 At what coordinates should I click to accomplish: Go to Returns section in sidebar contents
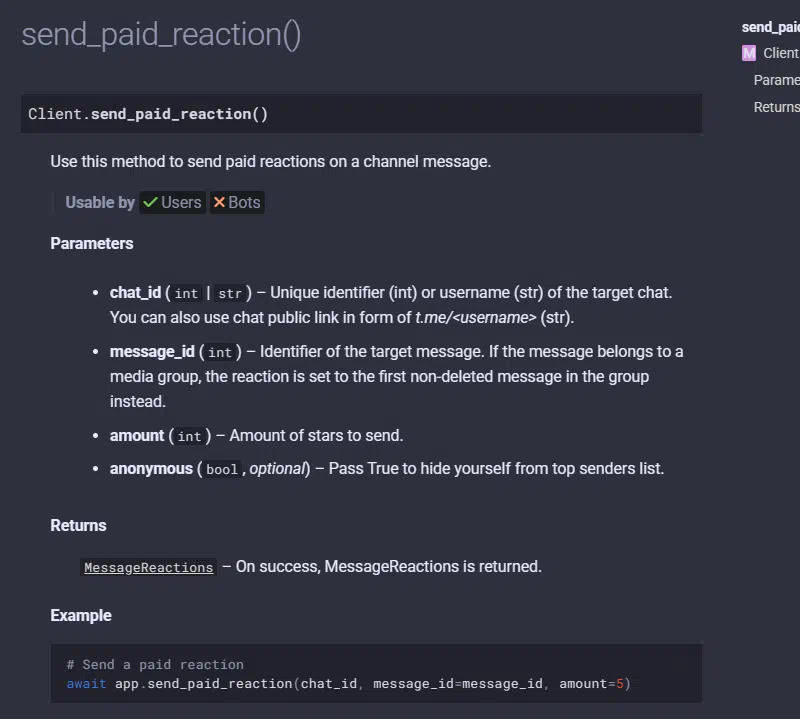coord(777,107)
